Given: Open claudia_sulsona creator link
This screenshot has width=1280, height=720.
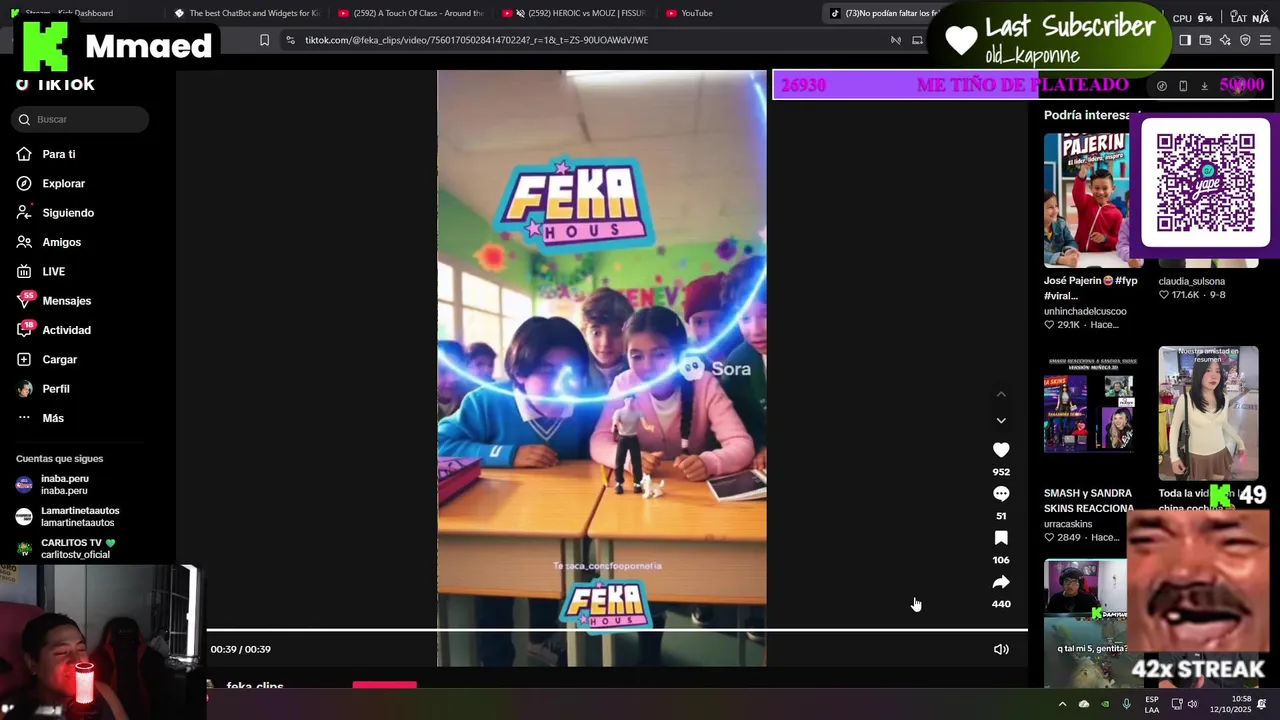Looking at the screenshot, I should click(x=1191, y=281).
